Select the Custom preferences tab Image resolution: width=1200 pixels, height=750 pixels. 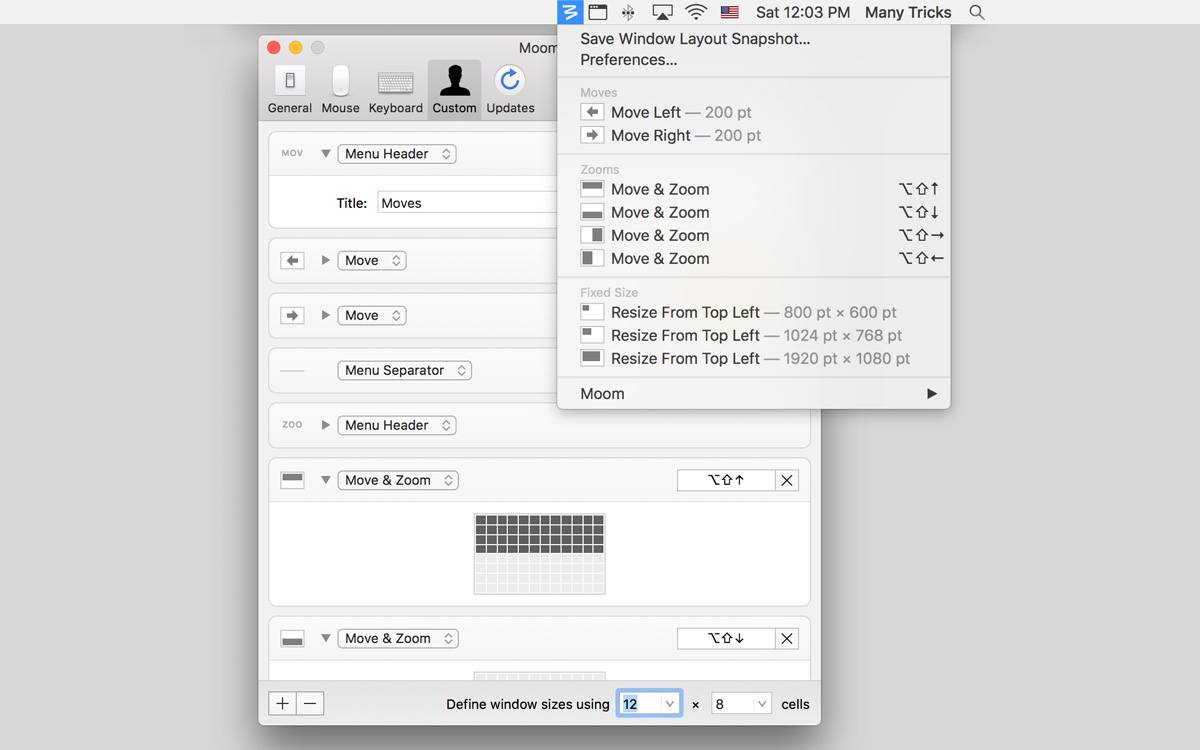pyautogui.click(x=454, y=90)
